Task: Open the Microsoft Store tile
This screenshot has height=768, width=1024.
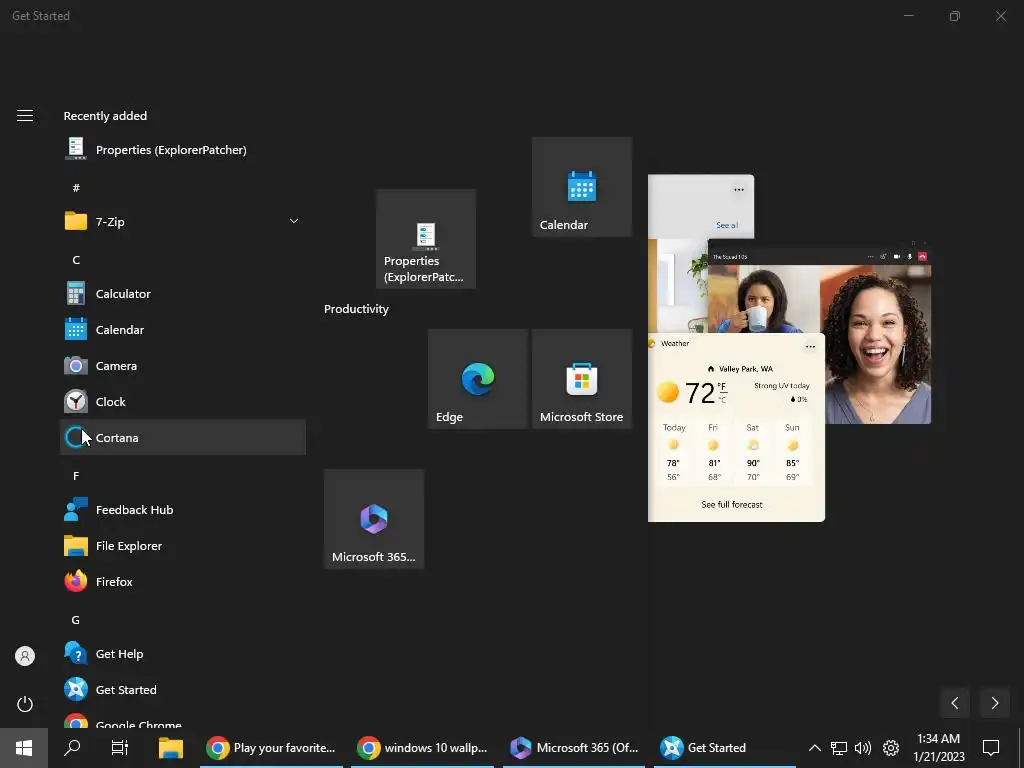Action: tap(582, 379)
